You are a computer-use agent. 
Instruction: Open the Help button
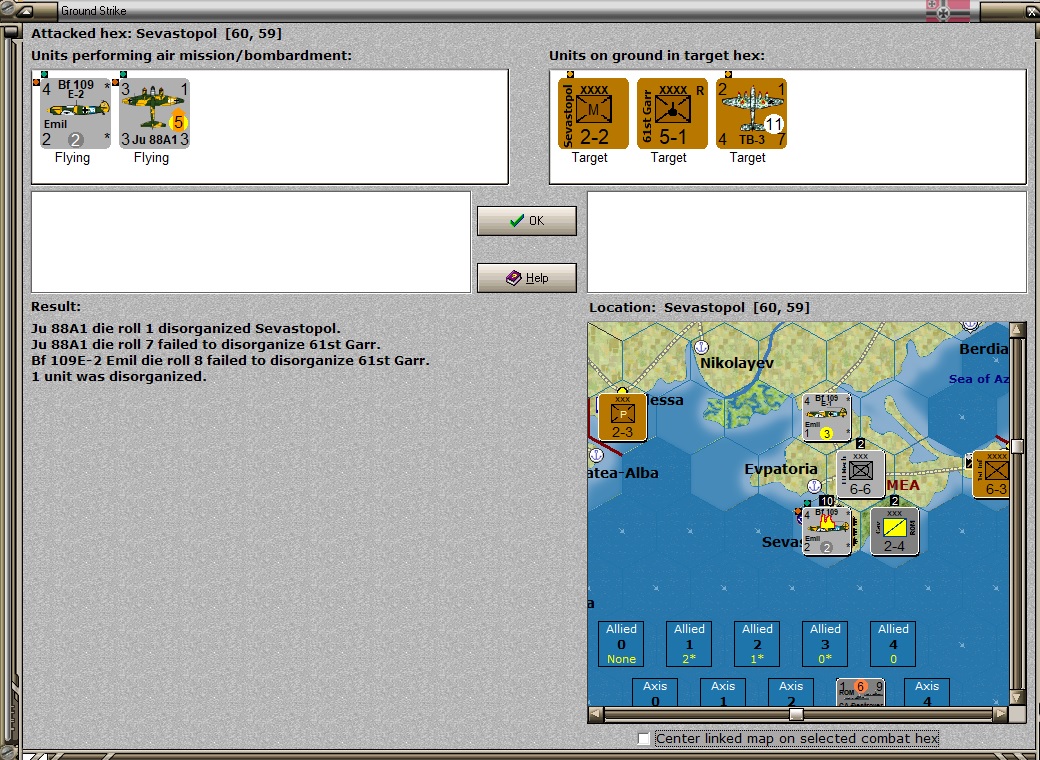click(527, 278)
